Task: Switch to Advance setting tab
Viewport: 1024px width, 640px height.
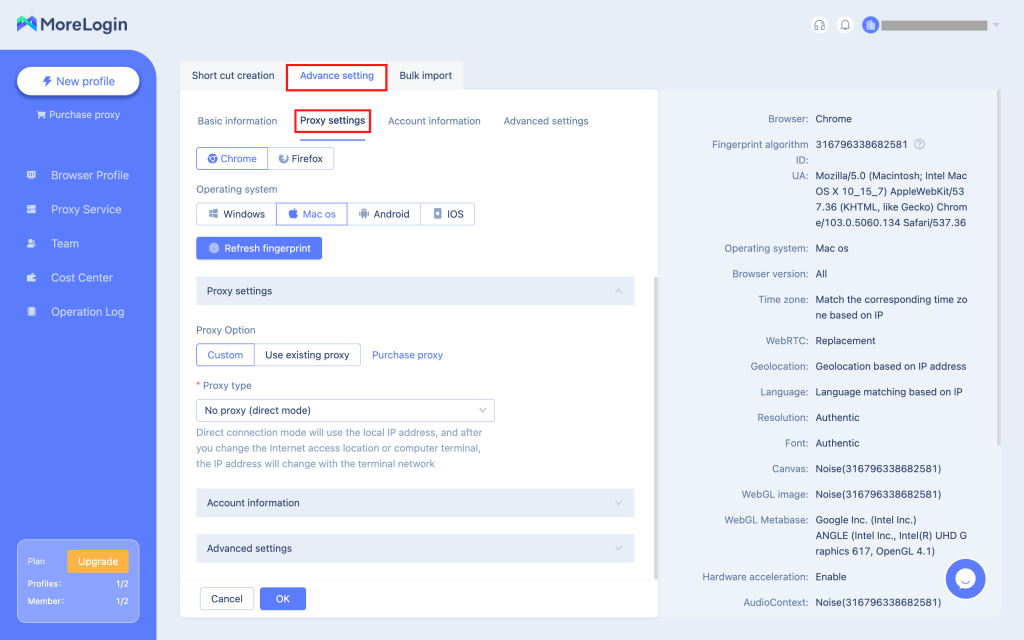Action: click(x=337, y=76)
